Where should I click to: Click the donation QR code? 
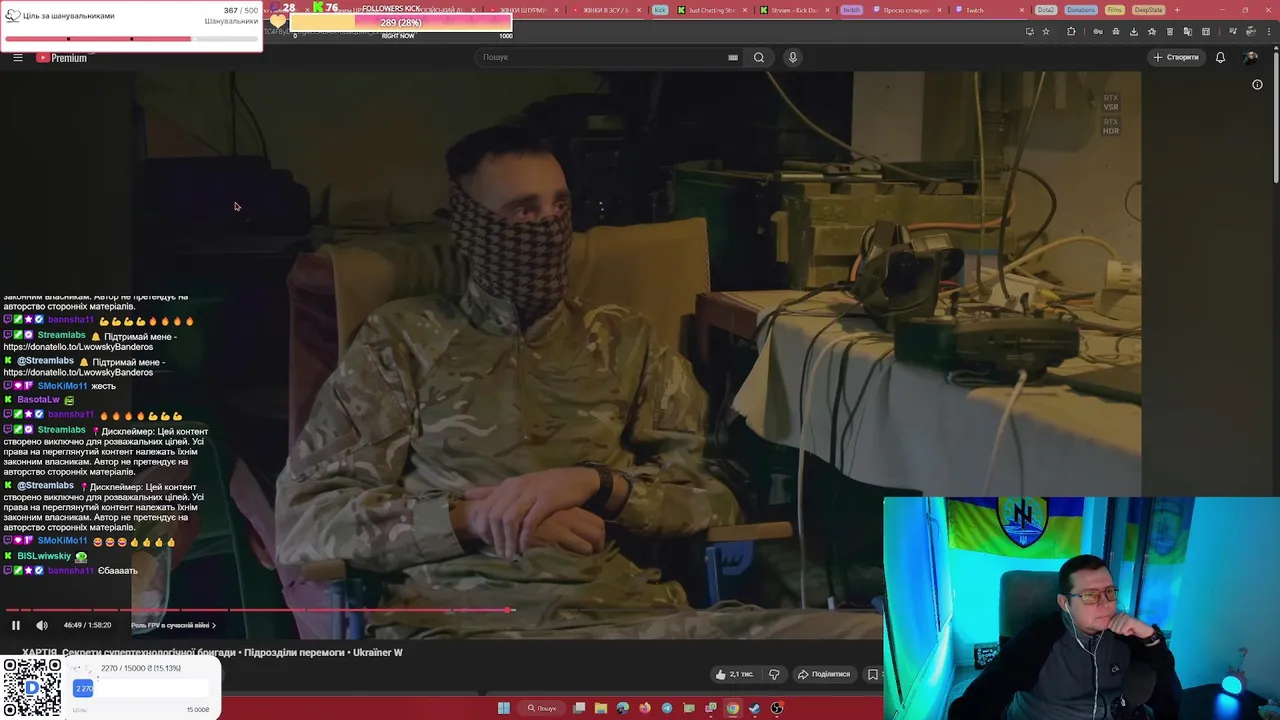[x=32, y=688]
